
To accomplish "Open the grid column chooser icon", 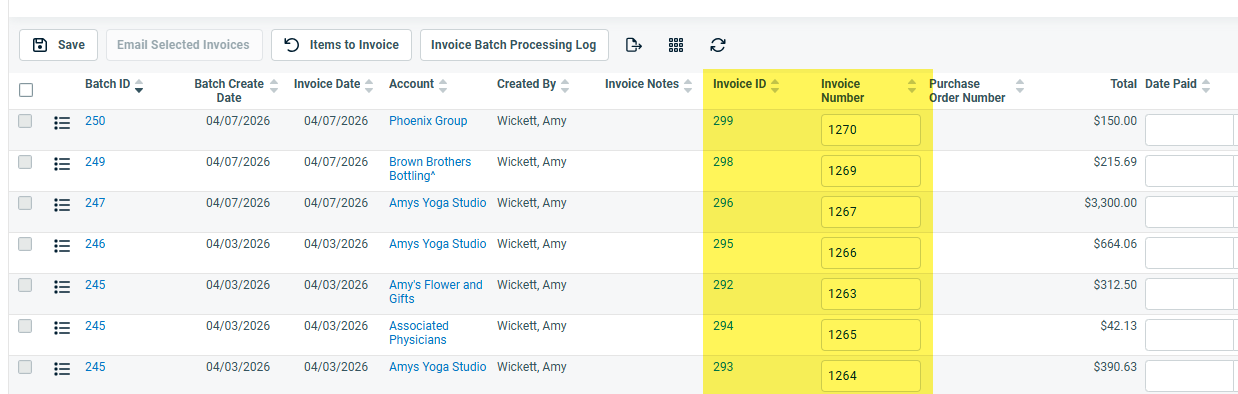I will coord(676,45).
